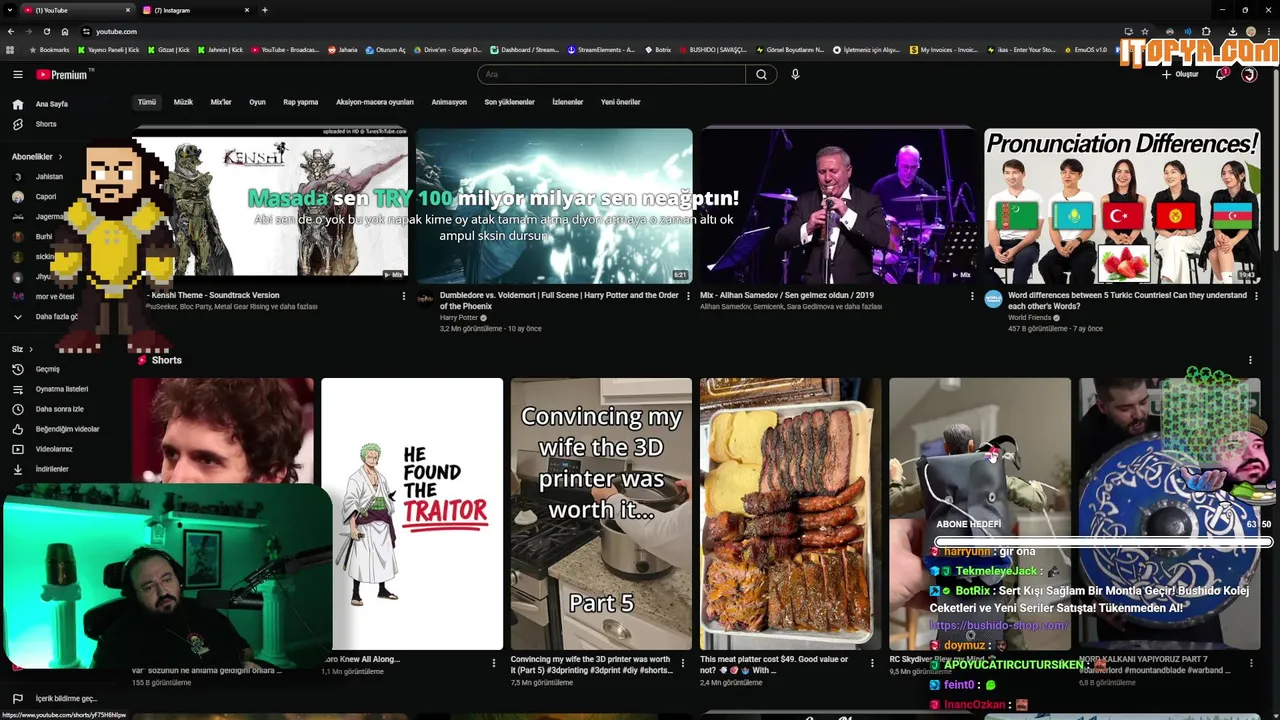Open the Pronunciation Differences video thumbnail
The width and height of the screenshot is (1280, 720).
pyautogui.click(x=1122, y=206)
